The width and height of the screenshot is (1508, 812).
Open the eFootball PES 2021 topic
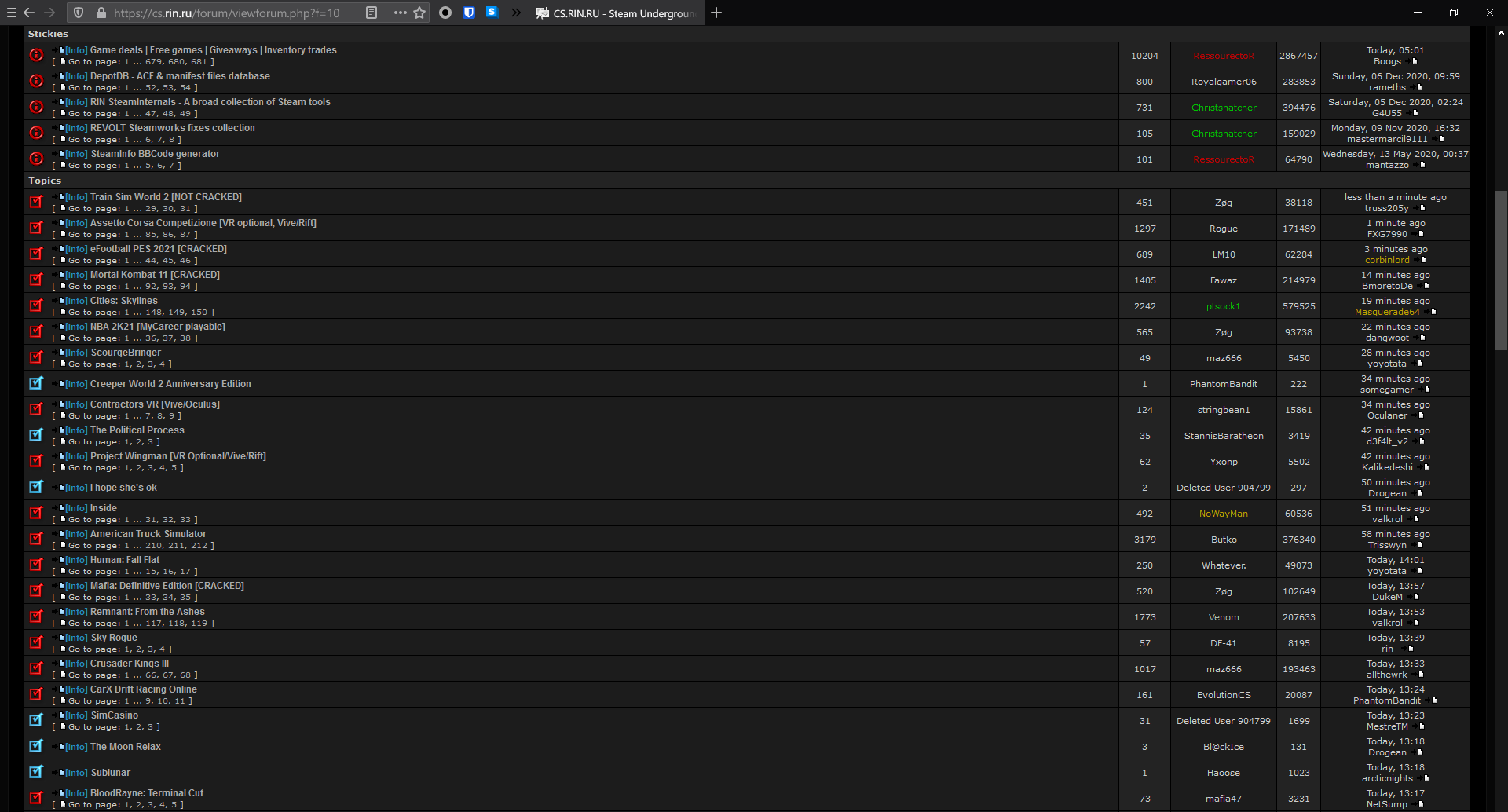[158, 249]
